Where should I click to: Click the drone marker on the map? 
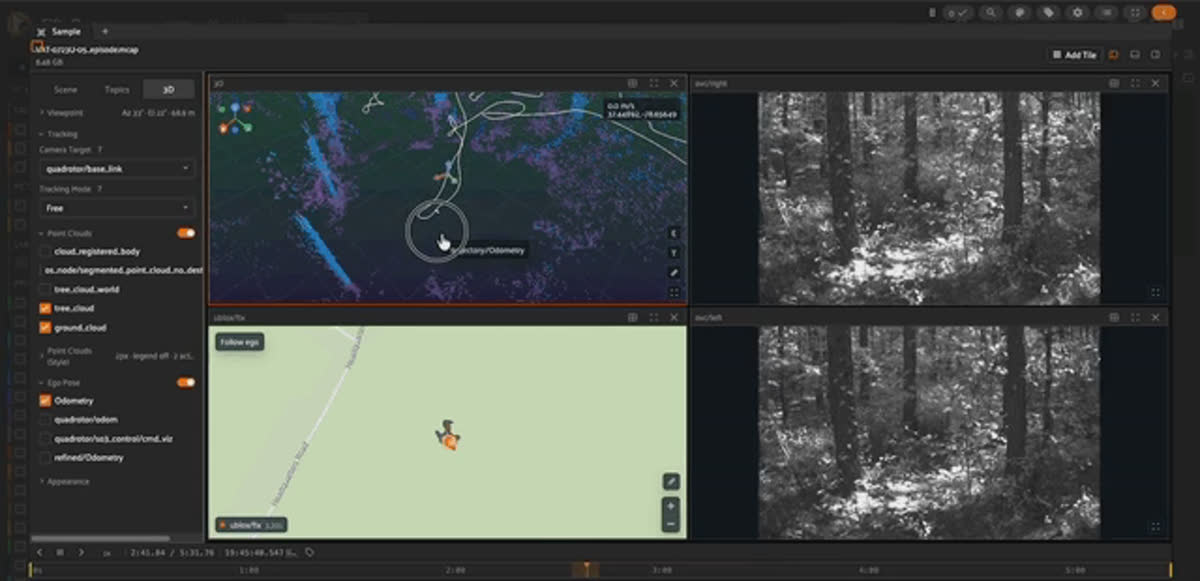(447, 434)
